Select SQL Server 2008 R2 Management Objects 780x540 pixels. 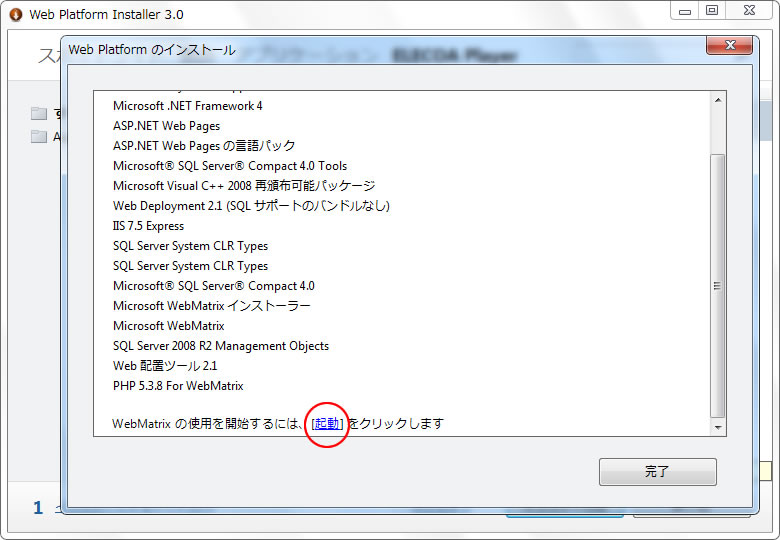tap(220, 346)
